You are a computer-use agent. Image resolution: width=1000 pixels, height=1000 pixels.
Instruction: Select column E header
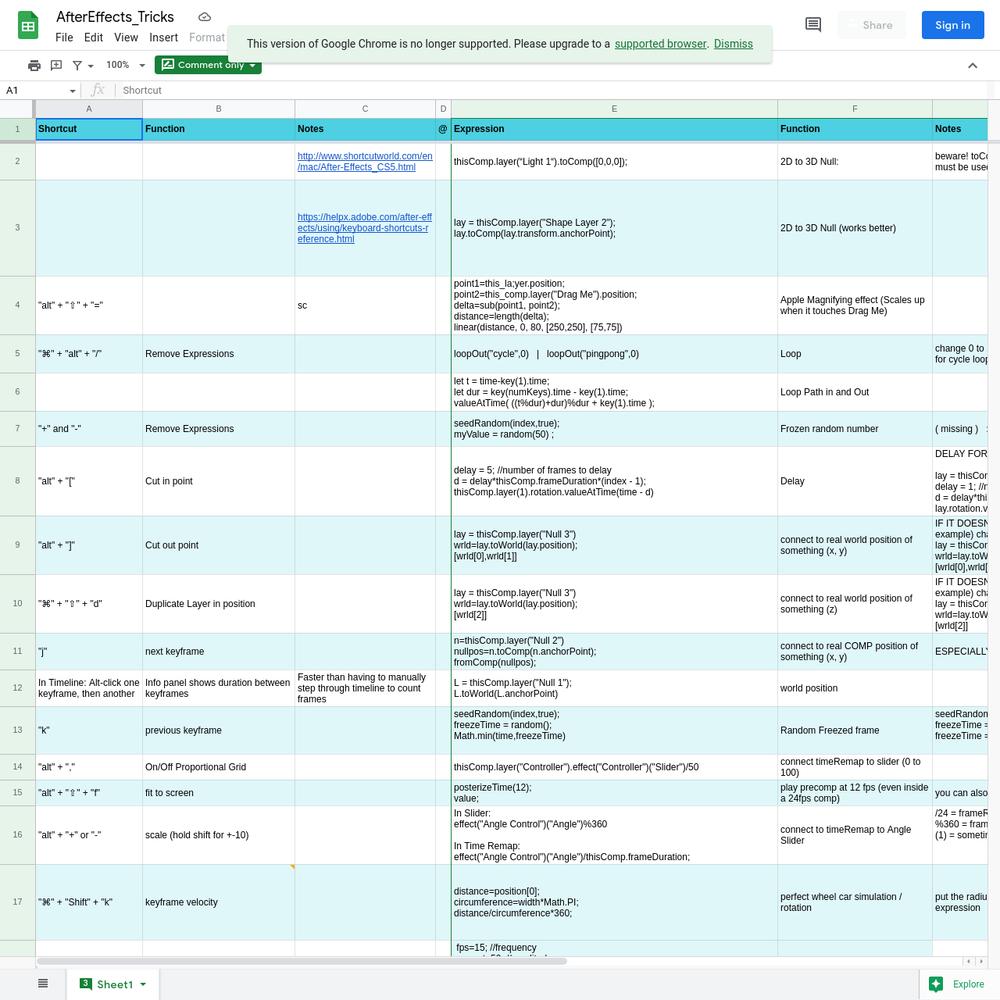pos(614,109)
